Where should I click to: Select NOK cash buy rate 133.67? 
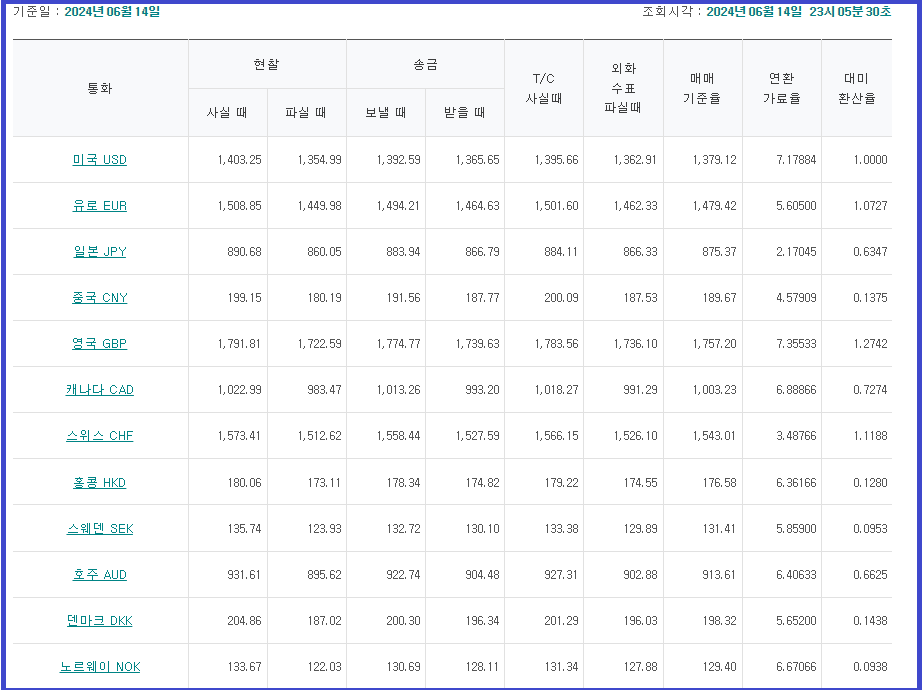tap(244, 666)
